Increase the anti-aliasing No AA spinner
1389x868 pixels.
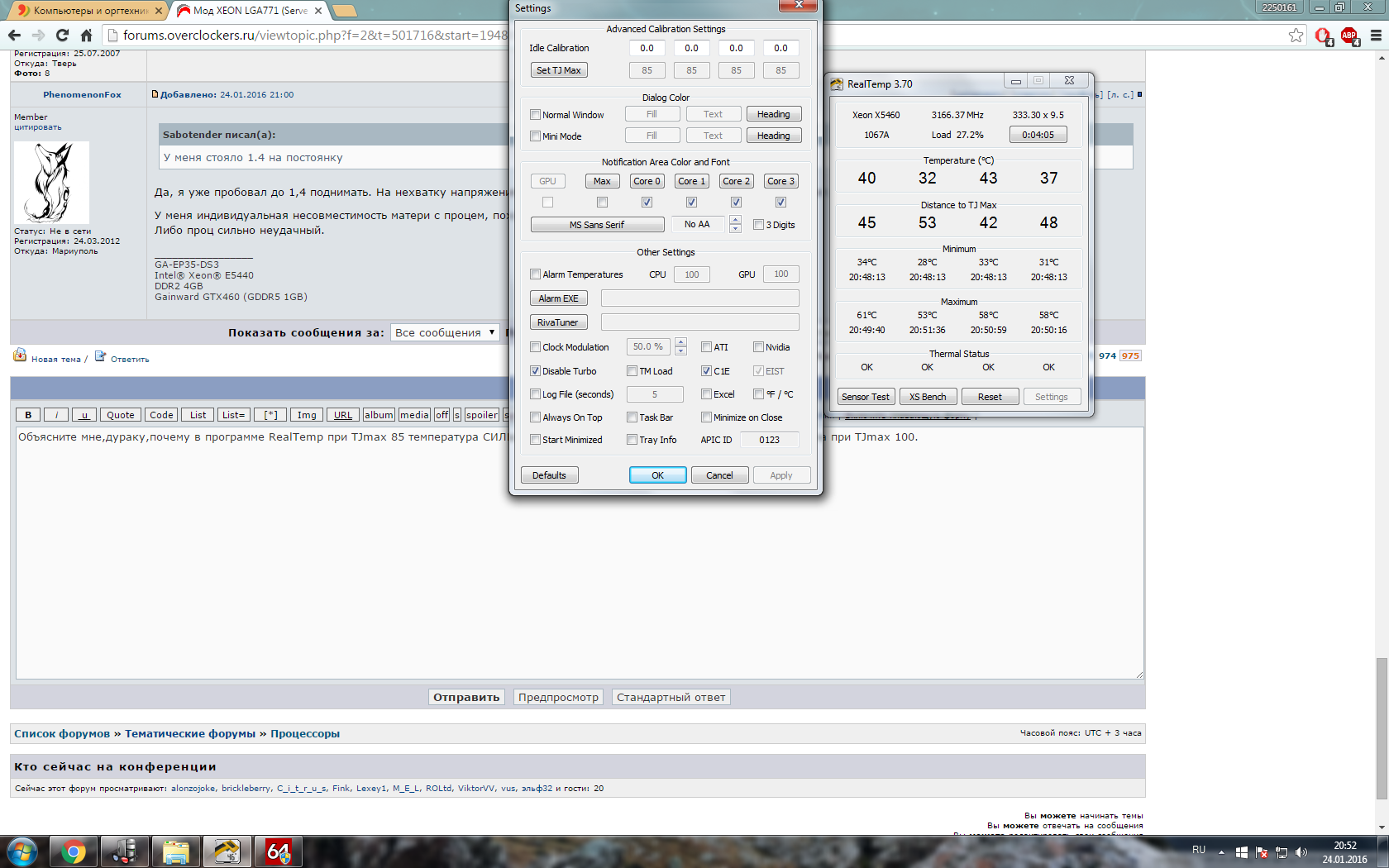tap(735, 220)
